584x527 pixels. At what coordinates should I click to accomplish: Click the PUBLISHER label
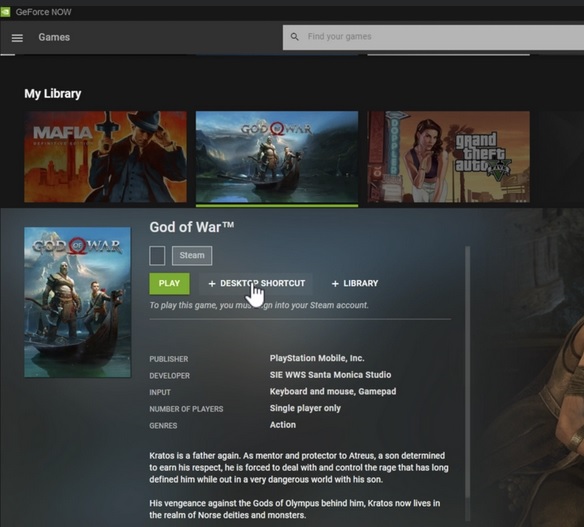point(169,359)
